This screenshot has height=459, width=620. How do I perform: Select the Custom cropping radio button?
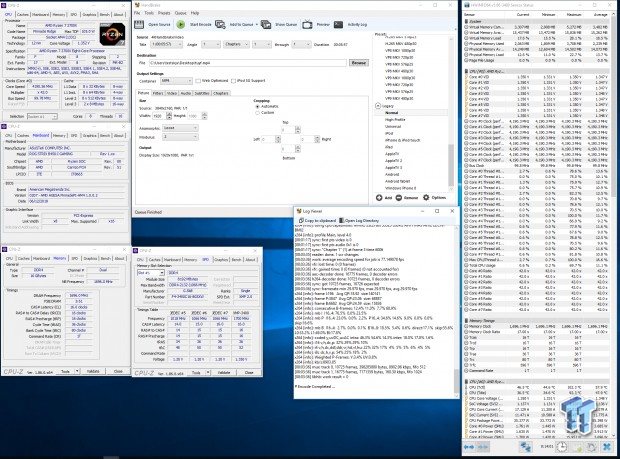tap(257, 113)
